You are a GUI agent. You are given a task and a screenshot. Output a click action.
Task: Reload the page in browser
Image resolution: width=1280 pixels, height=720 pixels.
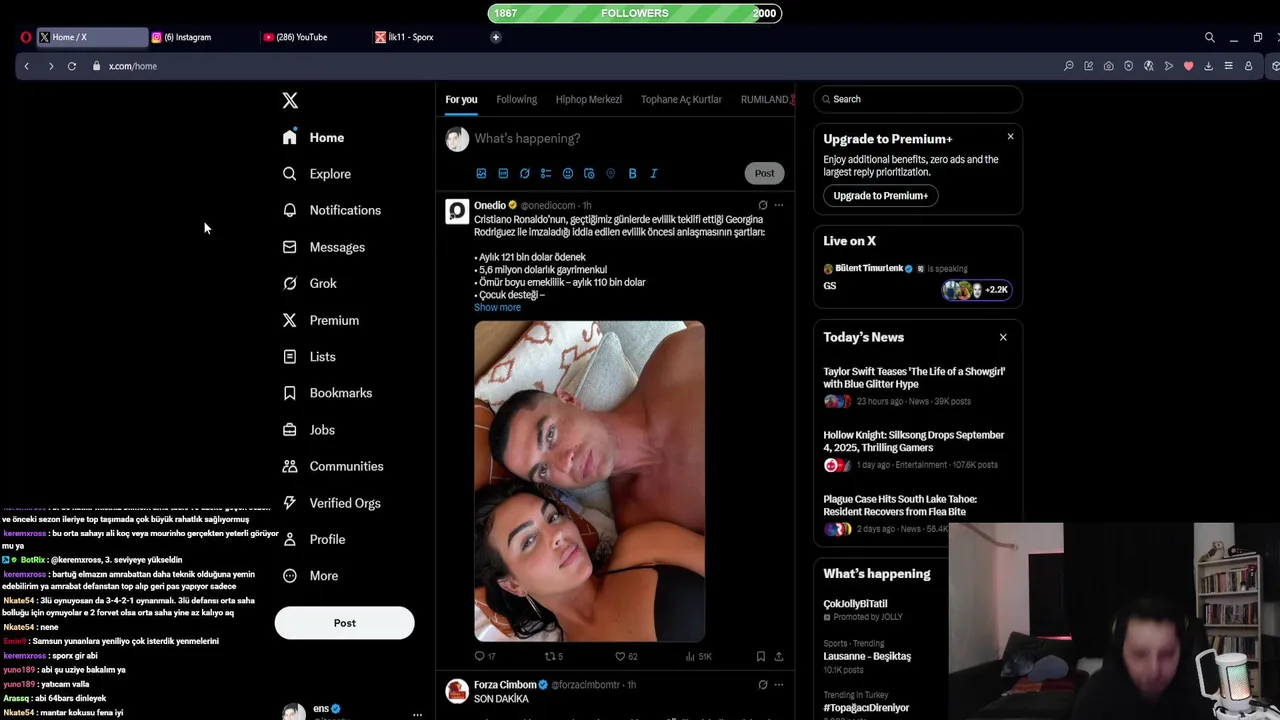coord(72,66)
